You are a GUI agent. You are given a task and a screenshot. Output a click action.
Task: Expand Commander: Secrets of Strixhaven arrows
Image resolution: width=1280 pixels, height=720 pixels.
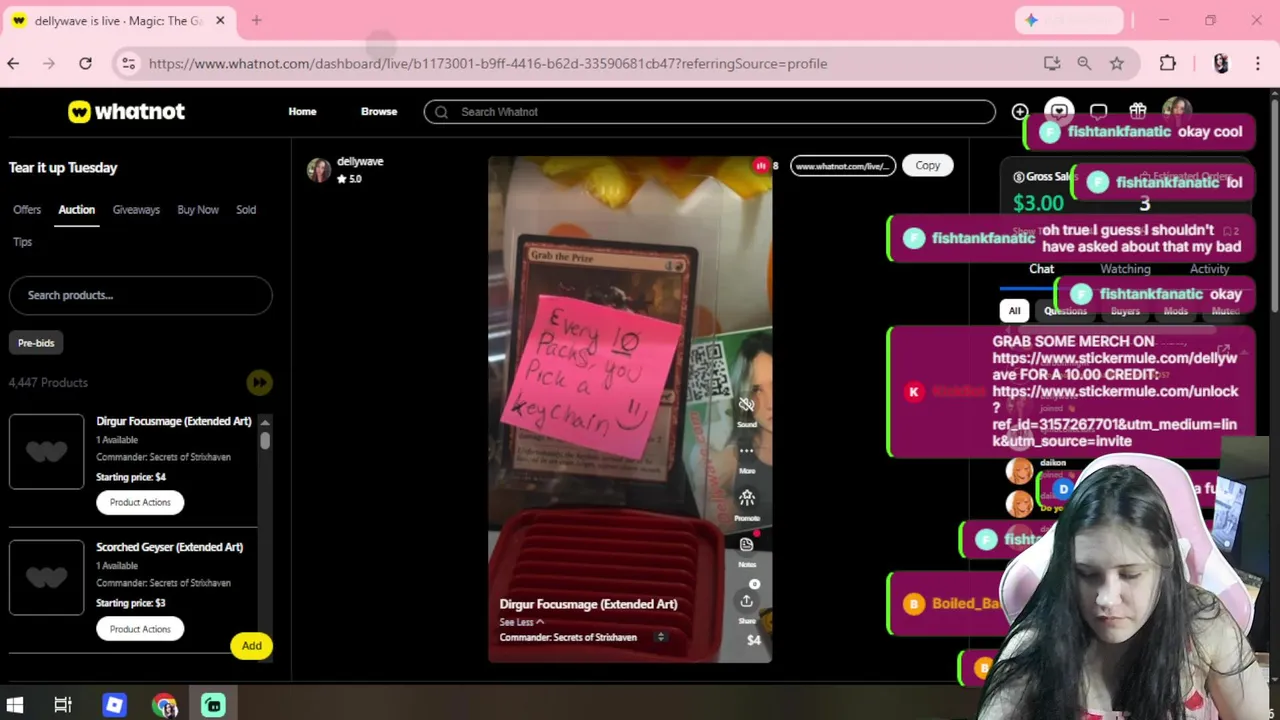(660, 637)
